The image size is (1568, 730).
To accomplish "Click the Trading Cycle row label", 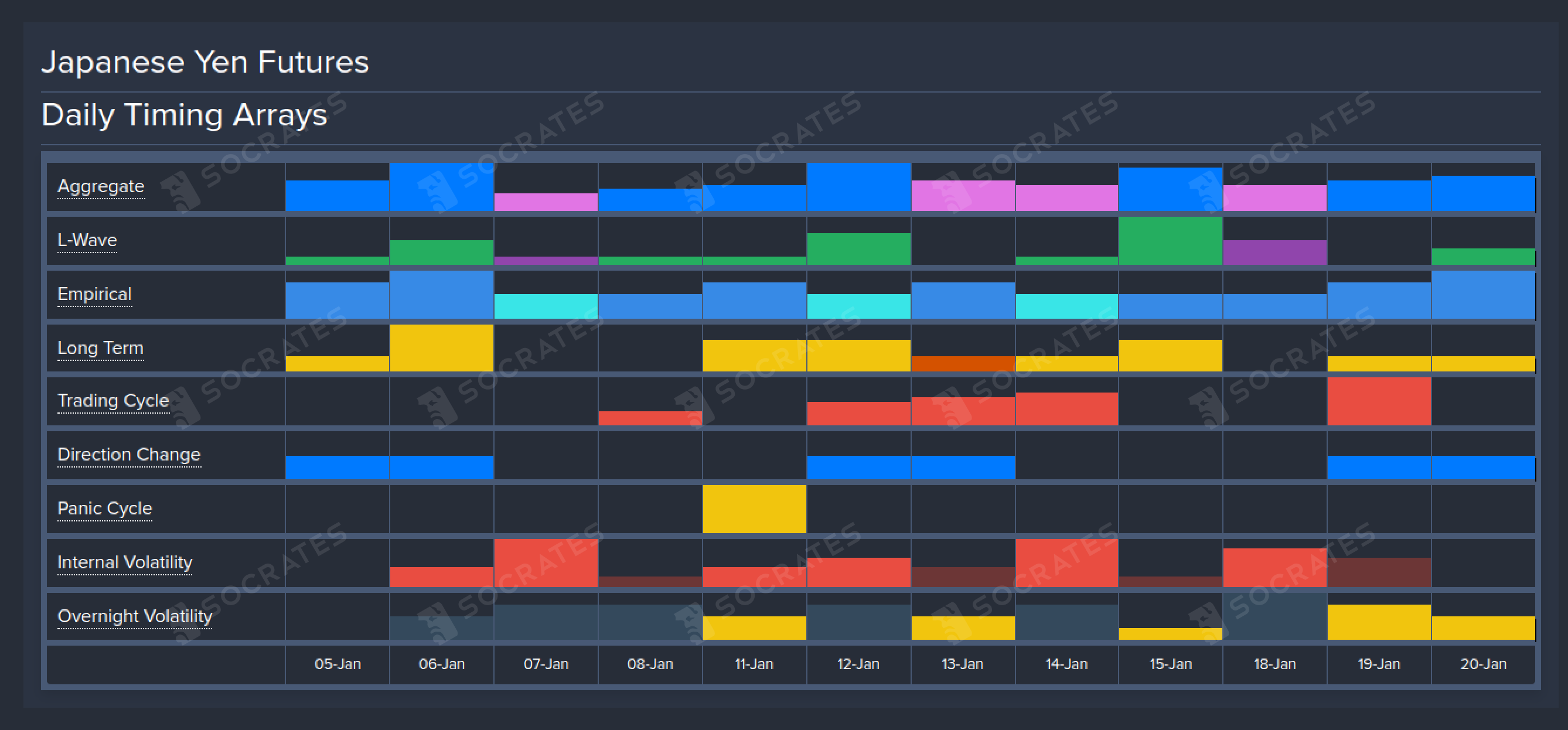I will coord(113,401).
